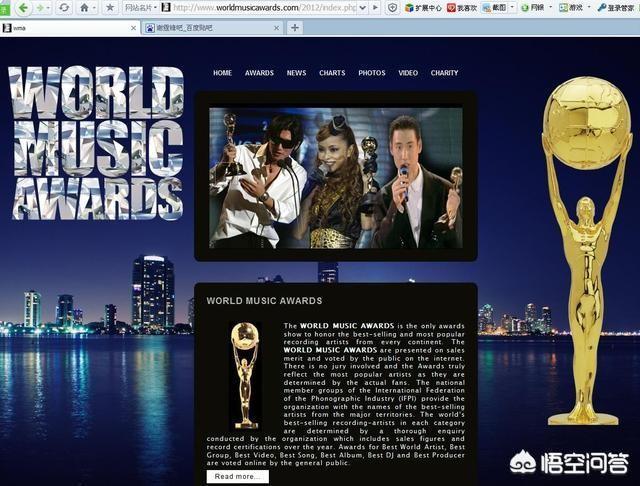Go back with the green back arrow
The width and height of the screenshot is (640, 486).
click(x=23, y=7)
